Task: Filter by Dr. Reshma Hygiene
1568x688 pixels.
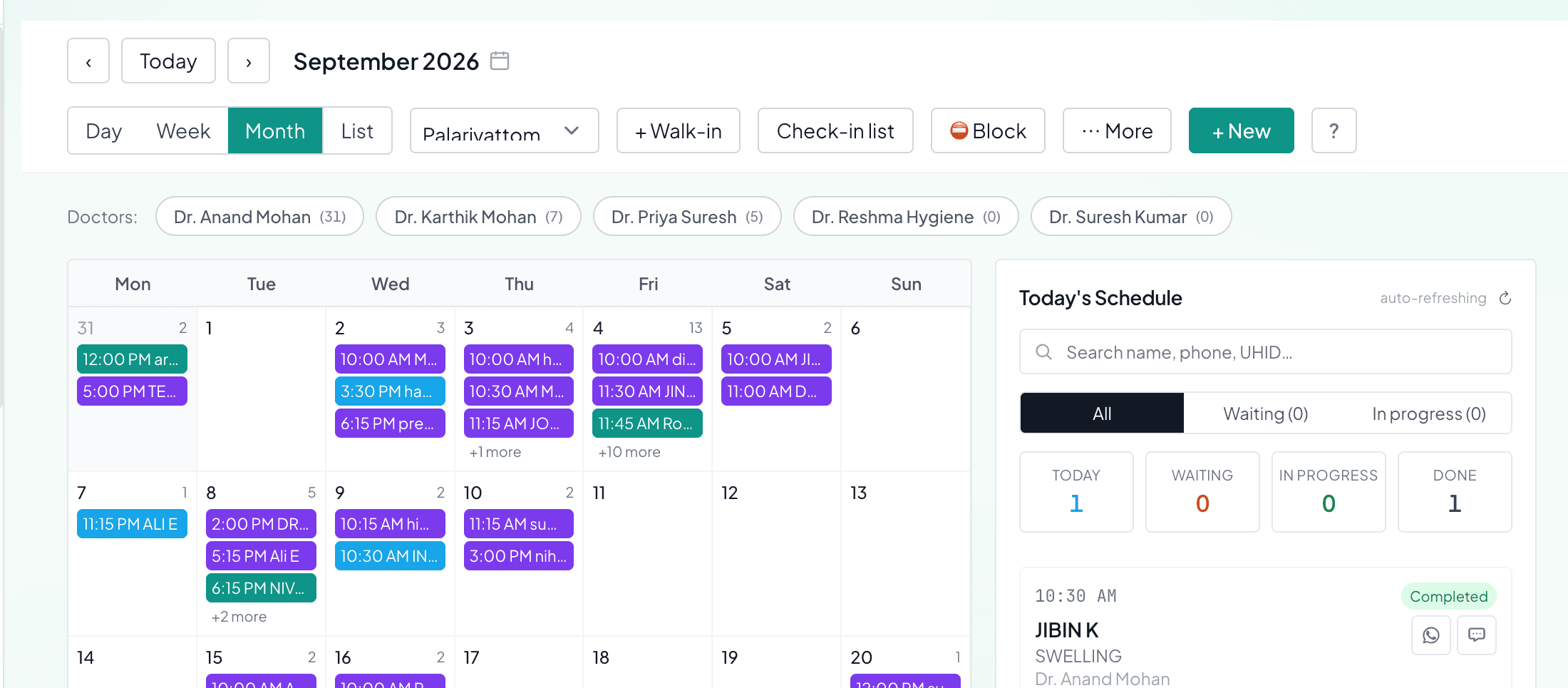Action: (906, 217)
